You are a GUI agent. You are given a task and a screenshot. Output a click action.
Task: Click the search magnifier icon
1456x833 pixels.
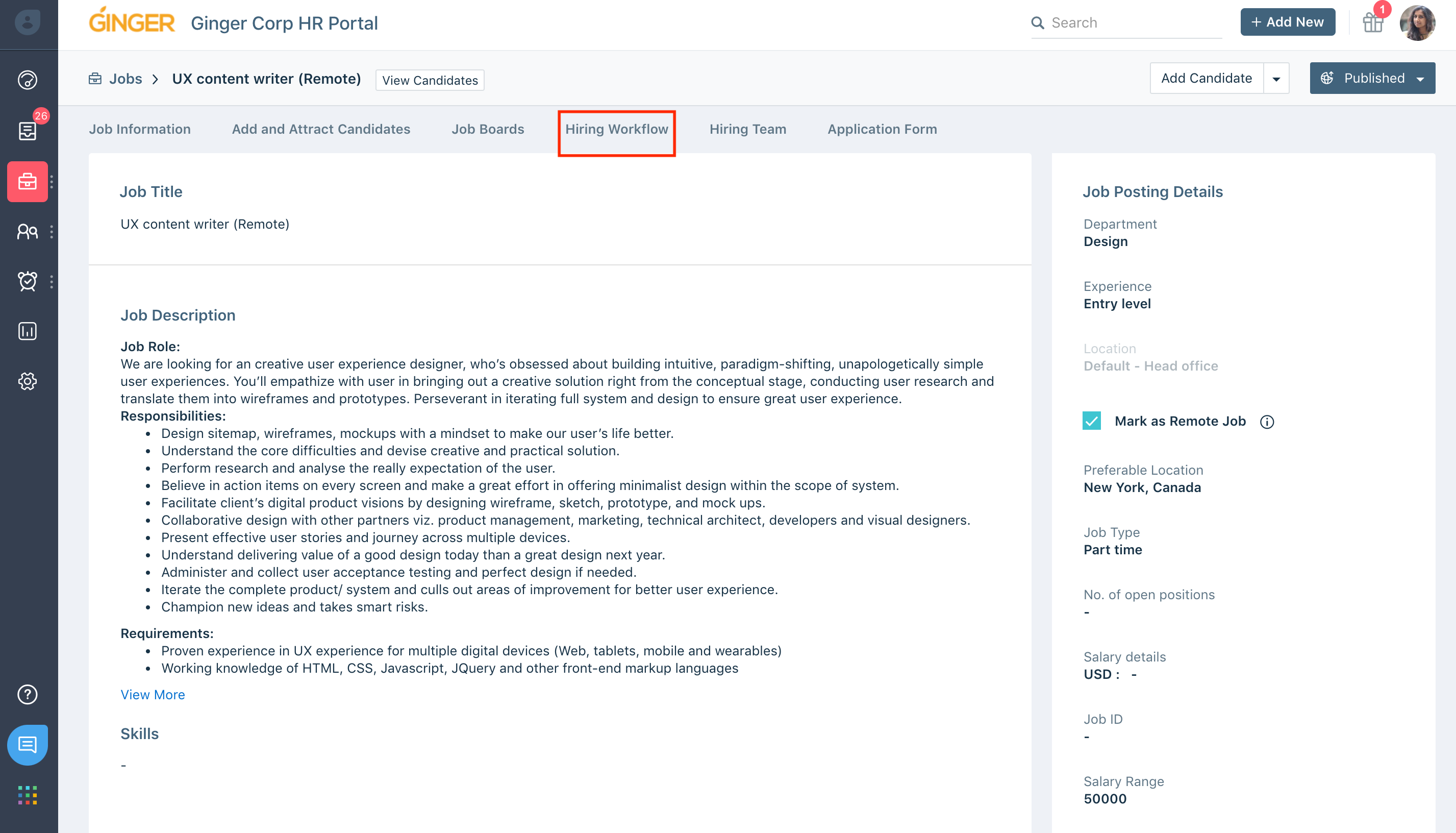pyautogui.click(x=1038, y=23)
